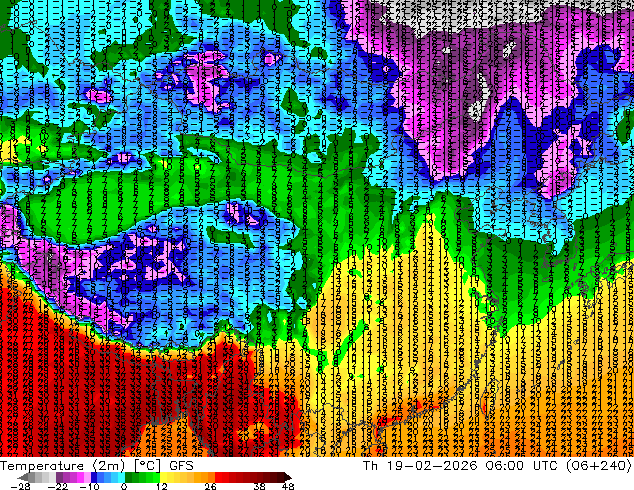The image size is (634, 490).
Task: Click the bright yellow legend swatch at 12
Action: coord(163,477)
